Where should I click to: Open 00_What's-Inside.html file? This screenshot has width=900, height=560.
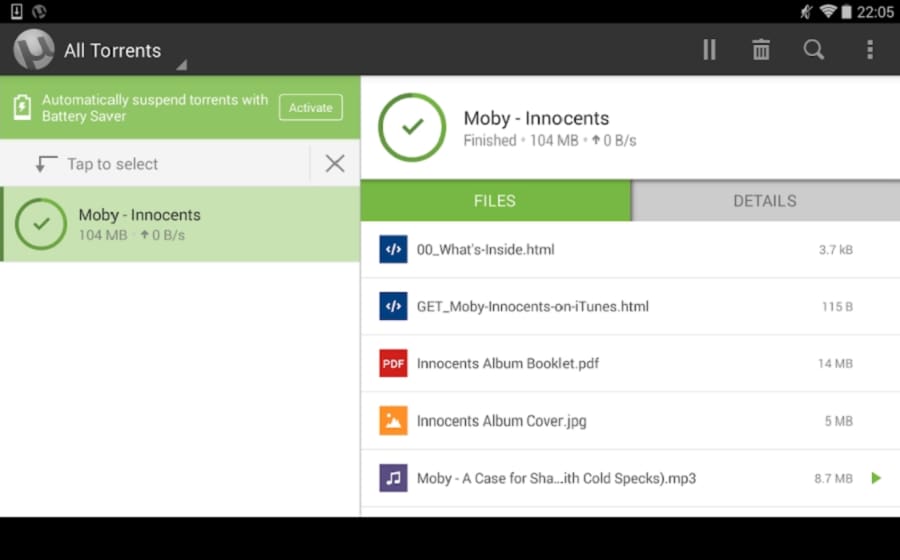click(630, 250)
